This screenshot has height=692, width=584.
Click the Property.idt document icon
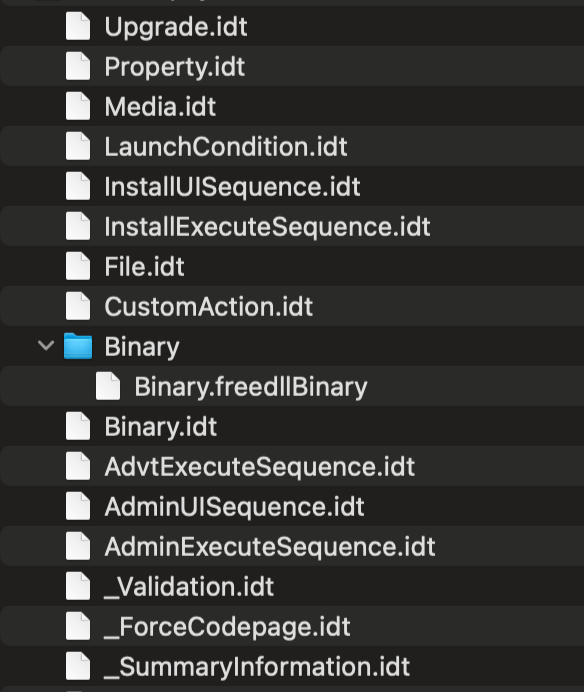[78, 66]
